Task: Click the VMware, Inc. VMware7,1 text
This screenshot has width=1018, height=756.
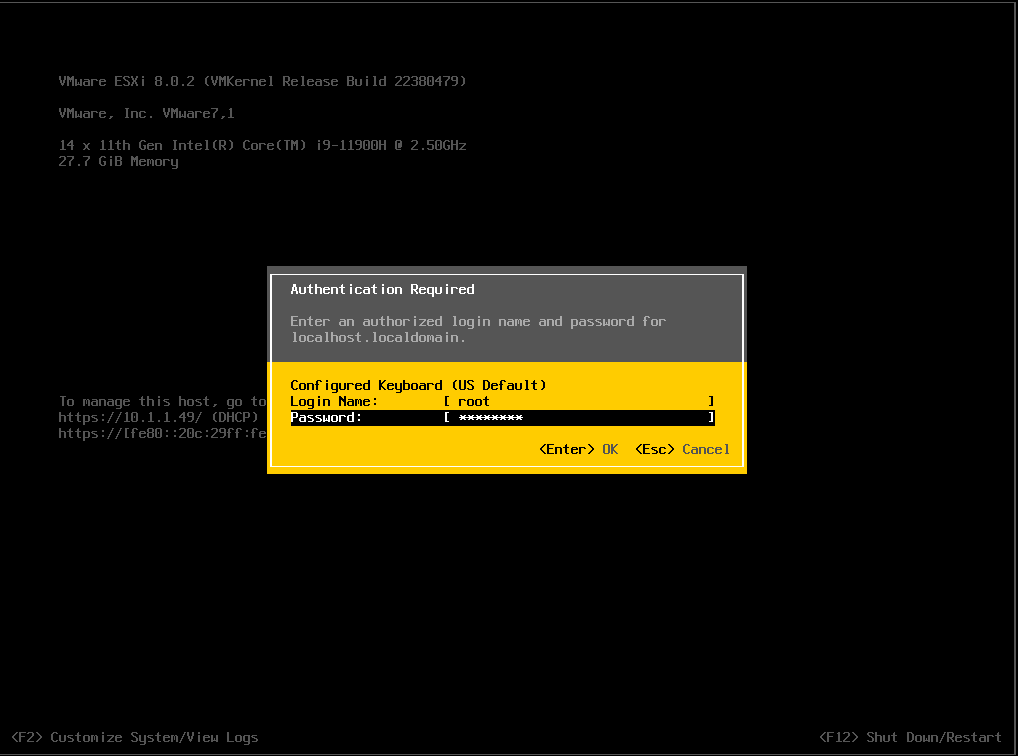Action: (x=147, y=114)
